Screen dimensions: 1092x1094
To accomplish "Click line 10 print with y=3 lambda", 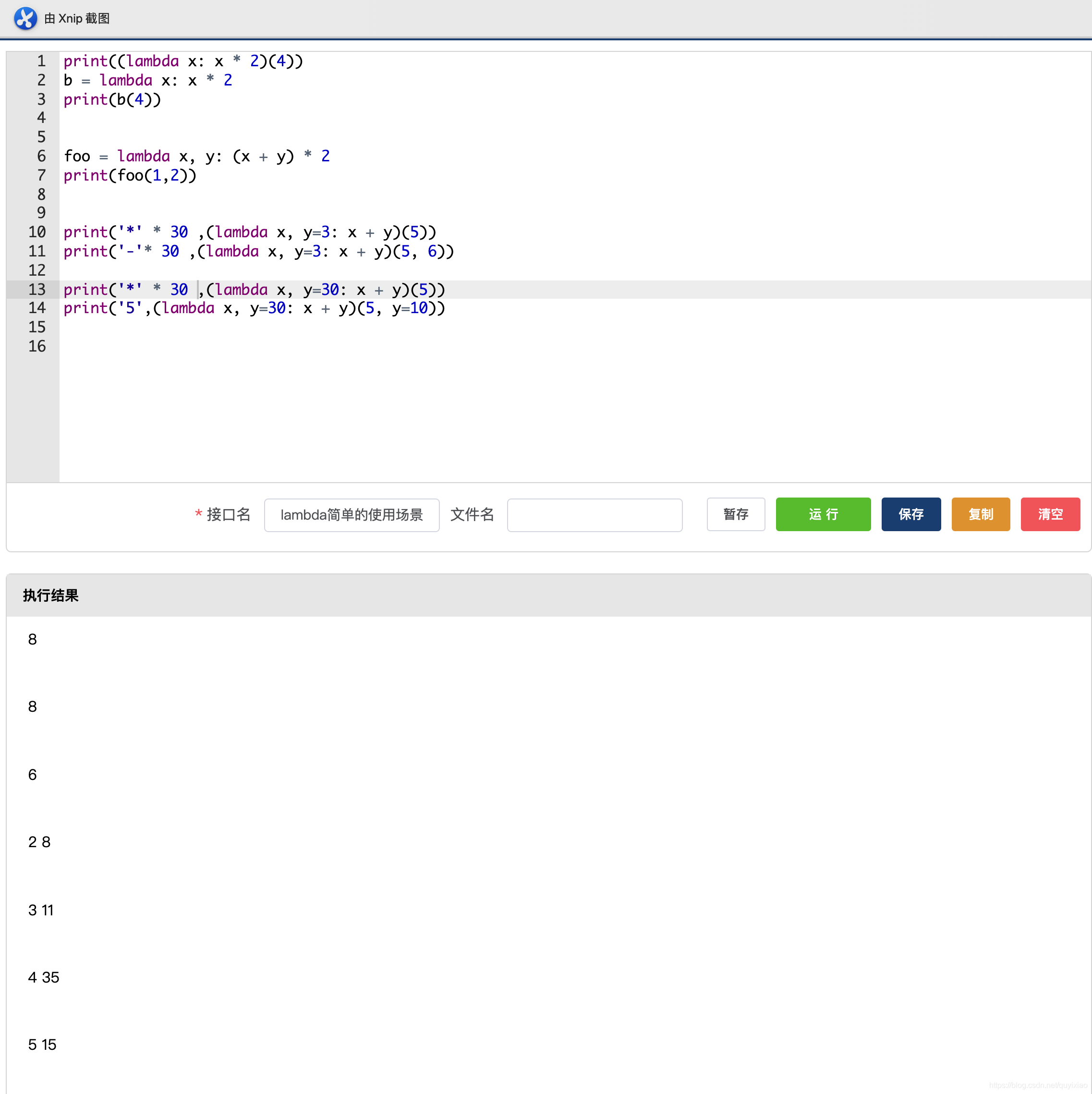I will pyautogui.click(x=250, y=232).
